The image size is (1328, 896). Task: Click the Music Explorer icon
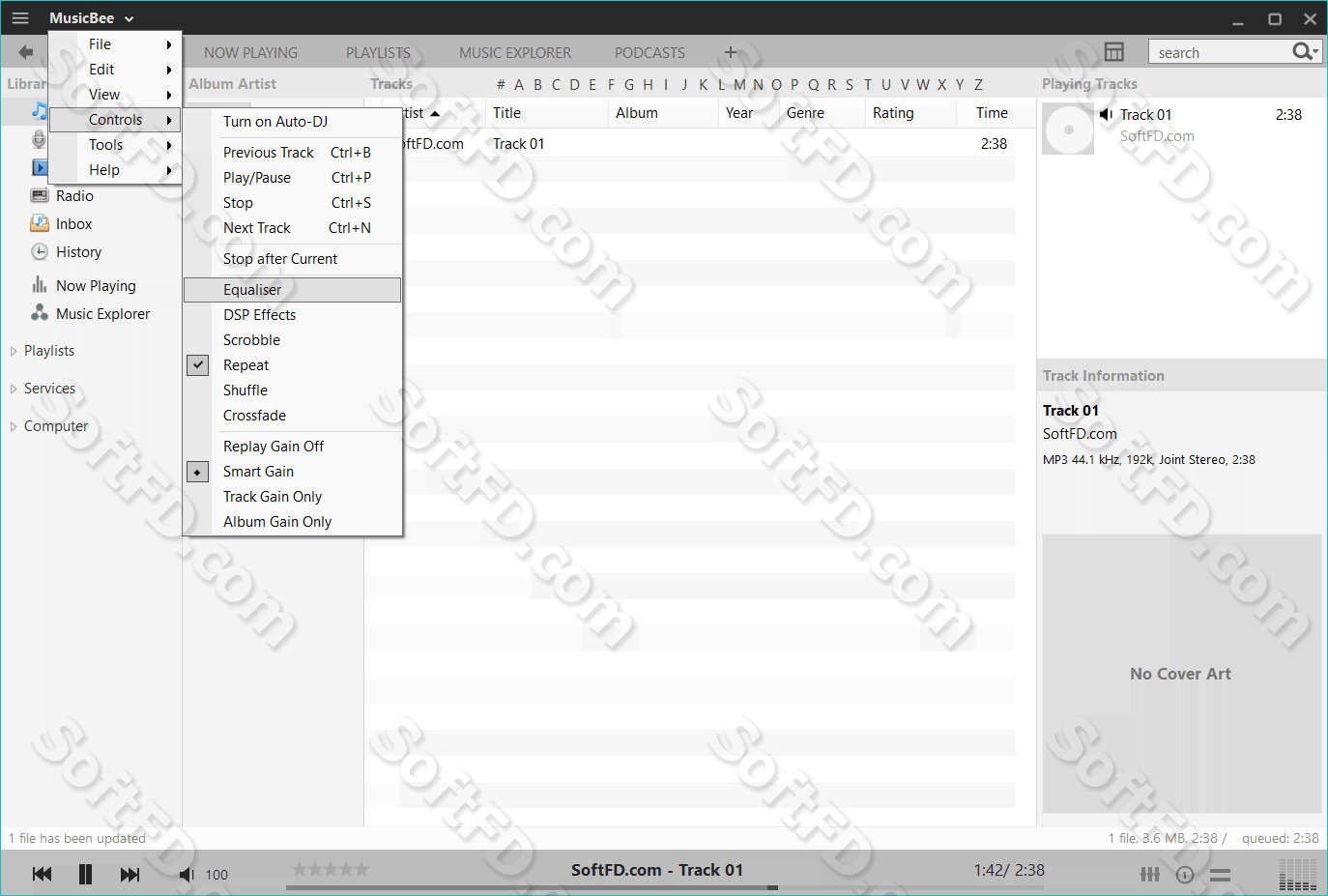40,313
